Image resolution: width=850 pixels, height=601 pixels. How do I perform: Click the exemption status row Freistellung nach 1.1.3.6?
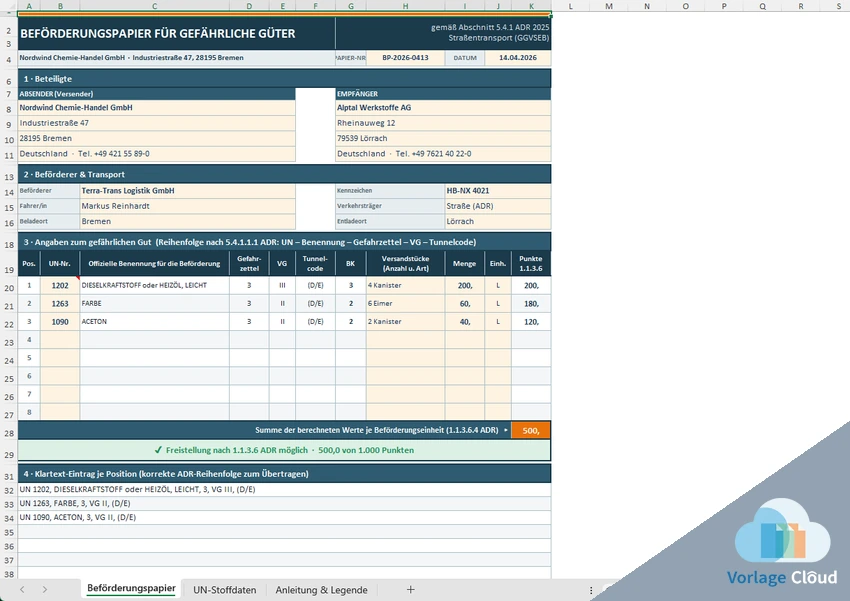(284, 450)
